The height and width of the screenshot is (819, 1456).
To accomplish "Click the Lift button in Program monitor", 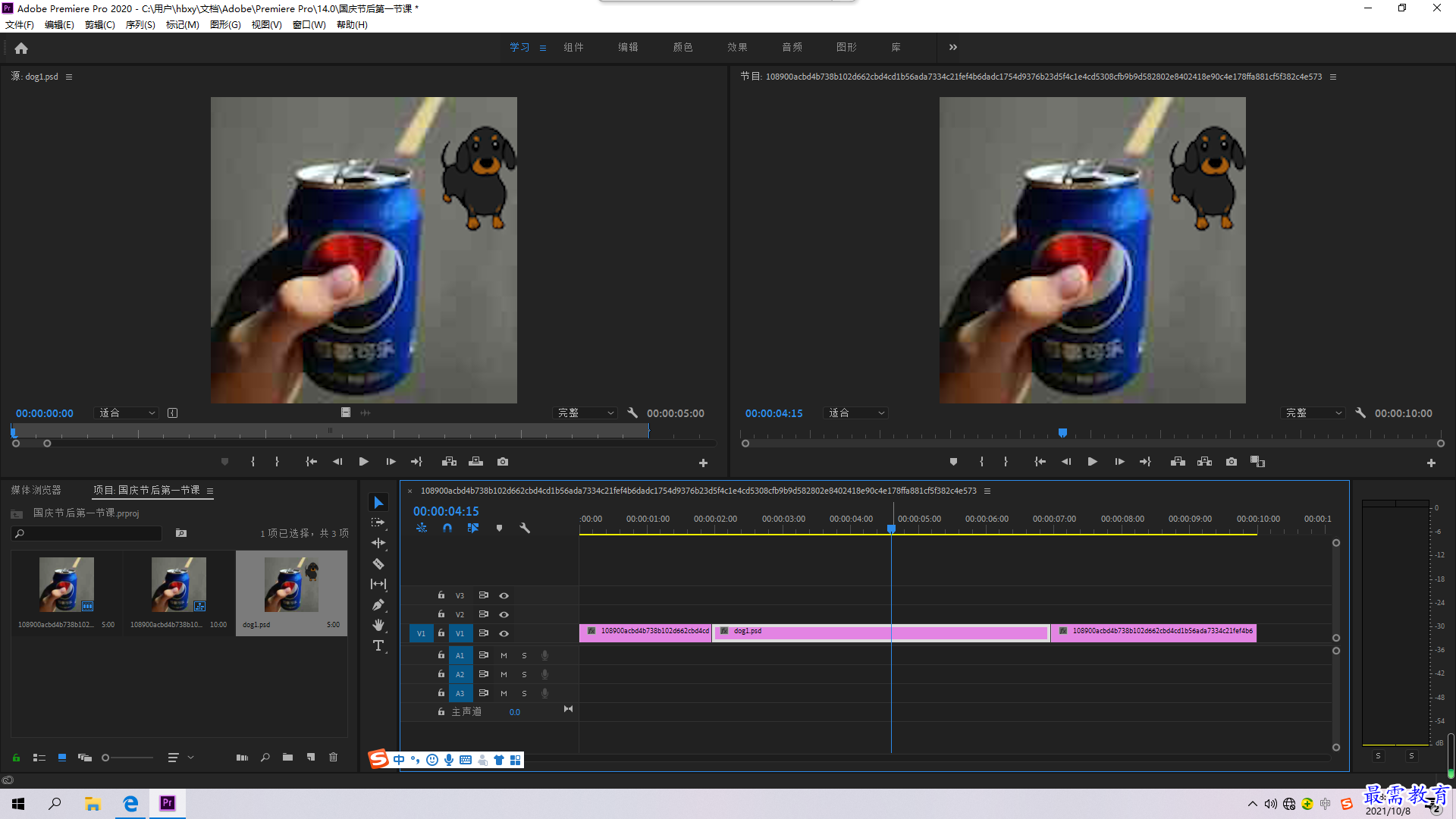I will (x=1178, y=462).
